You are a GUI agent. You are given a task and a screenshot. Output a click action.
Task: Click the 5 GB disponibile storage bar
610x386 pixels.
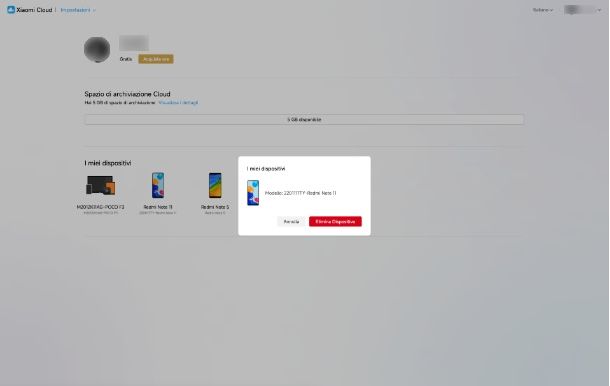[x=304, y=119]
